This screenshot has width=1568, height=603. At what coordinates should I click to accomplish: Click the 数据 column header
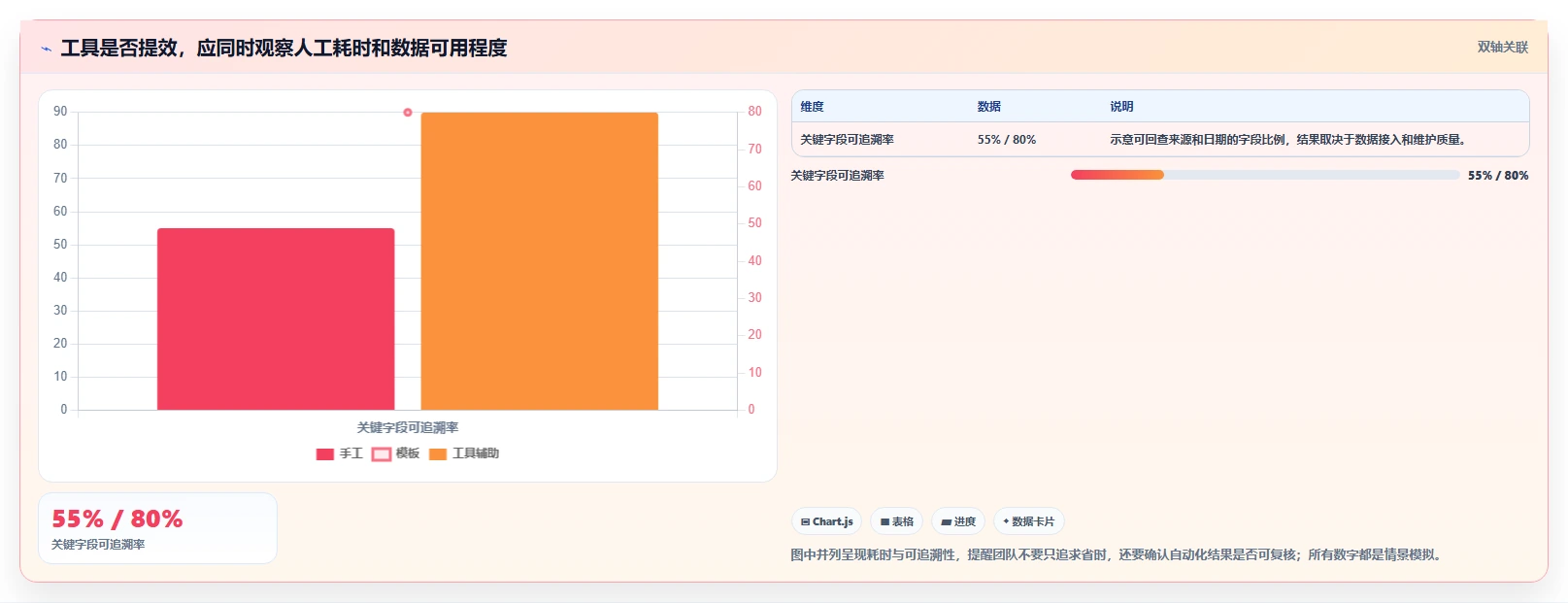(x=989, y=107)
